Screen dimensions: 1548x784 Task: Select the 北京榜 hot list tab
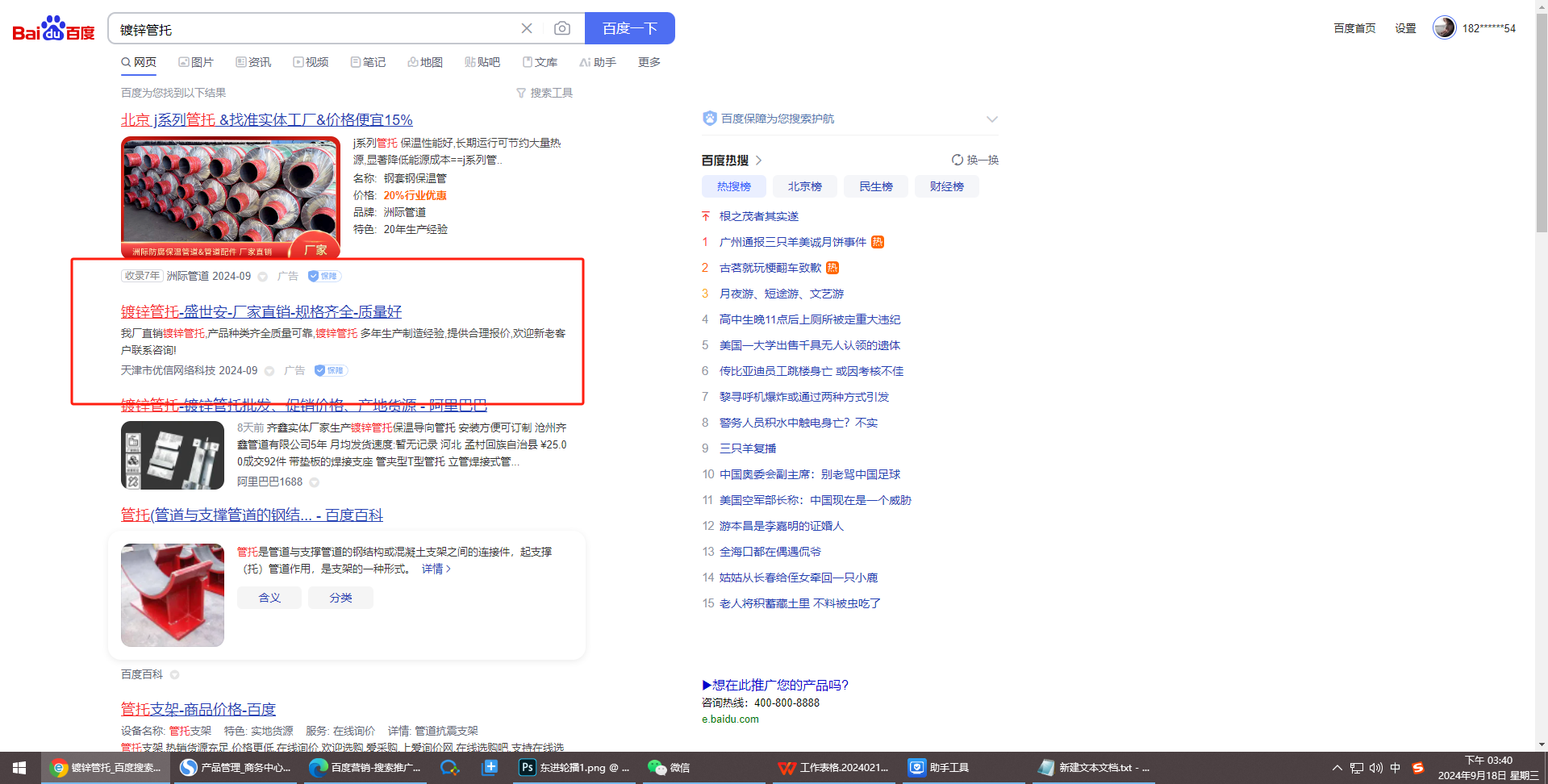click(x=804, y=186)
